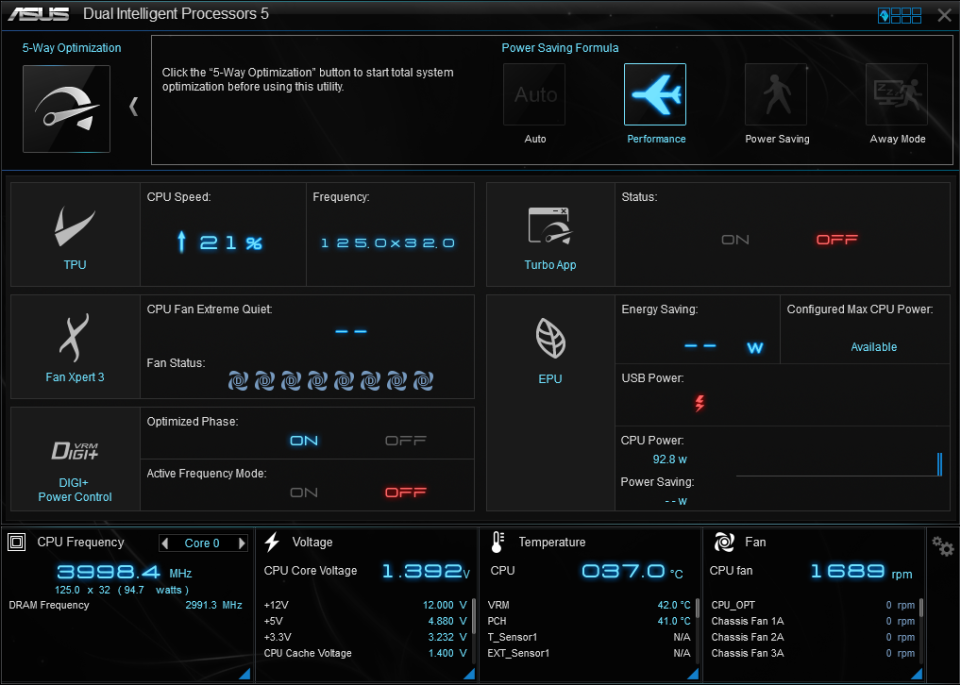Click the PCH 41.0 °C row
This screenshot has width=960, height=685.
589,621
